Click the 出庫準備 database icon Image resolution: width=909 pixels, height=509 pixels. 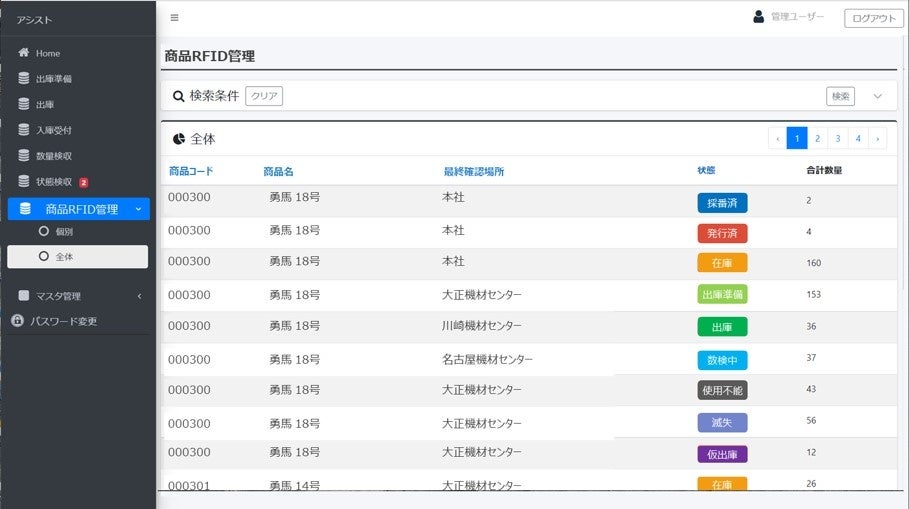point(24,78)
